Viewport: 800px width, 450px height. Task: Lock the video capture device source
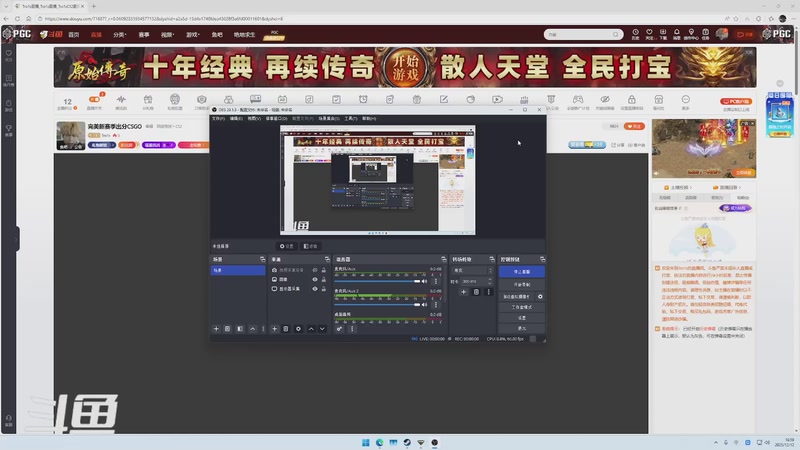coord(323,270)
